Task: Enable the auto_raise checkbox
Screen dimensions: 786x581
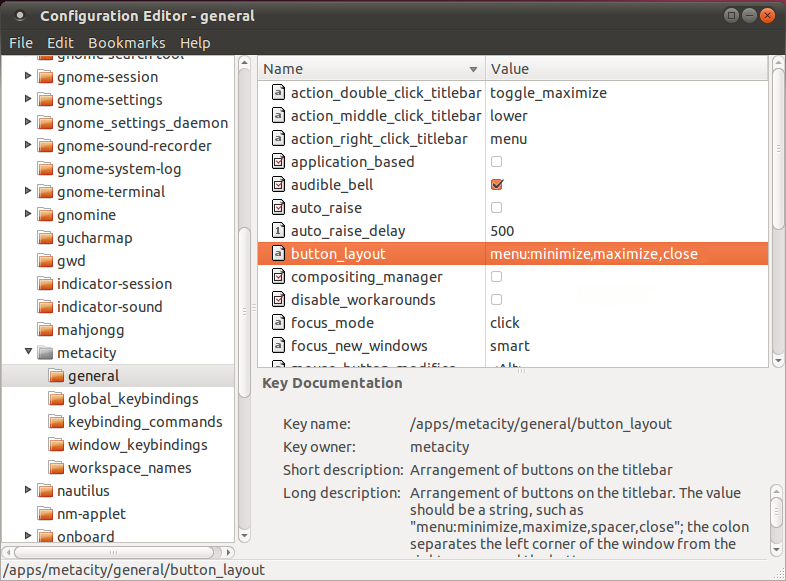Action: [x=496, y=208]
